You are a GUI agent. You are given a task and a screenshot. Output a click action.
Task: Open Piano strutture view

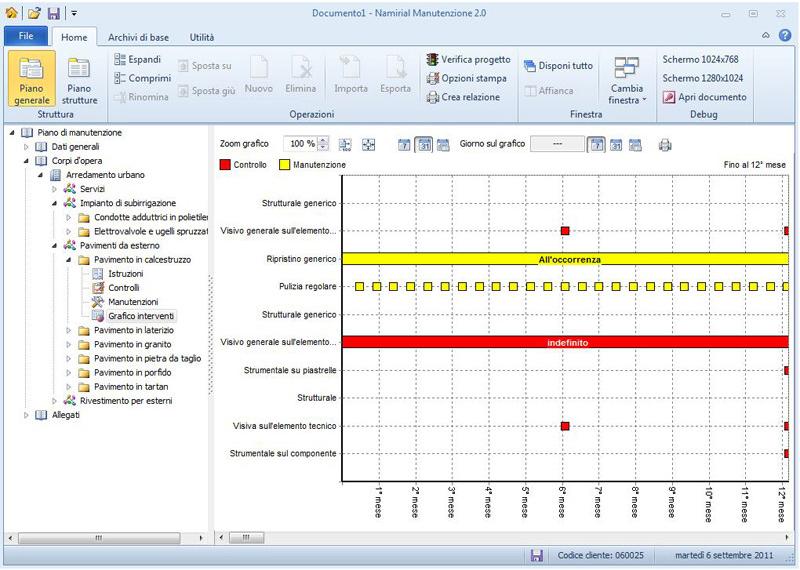[80, 80]
